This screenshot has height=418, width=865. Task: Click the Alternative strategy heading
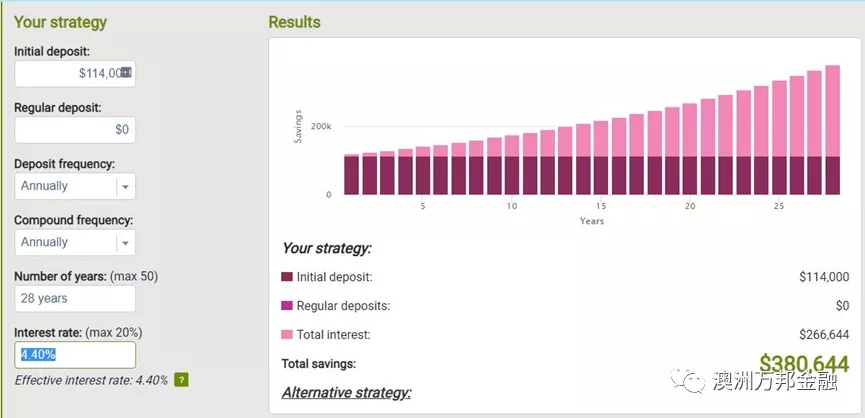[x=346, y=393]
